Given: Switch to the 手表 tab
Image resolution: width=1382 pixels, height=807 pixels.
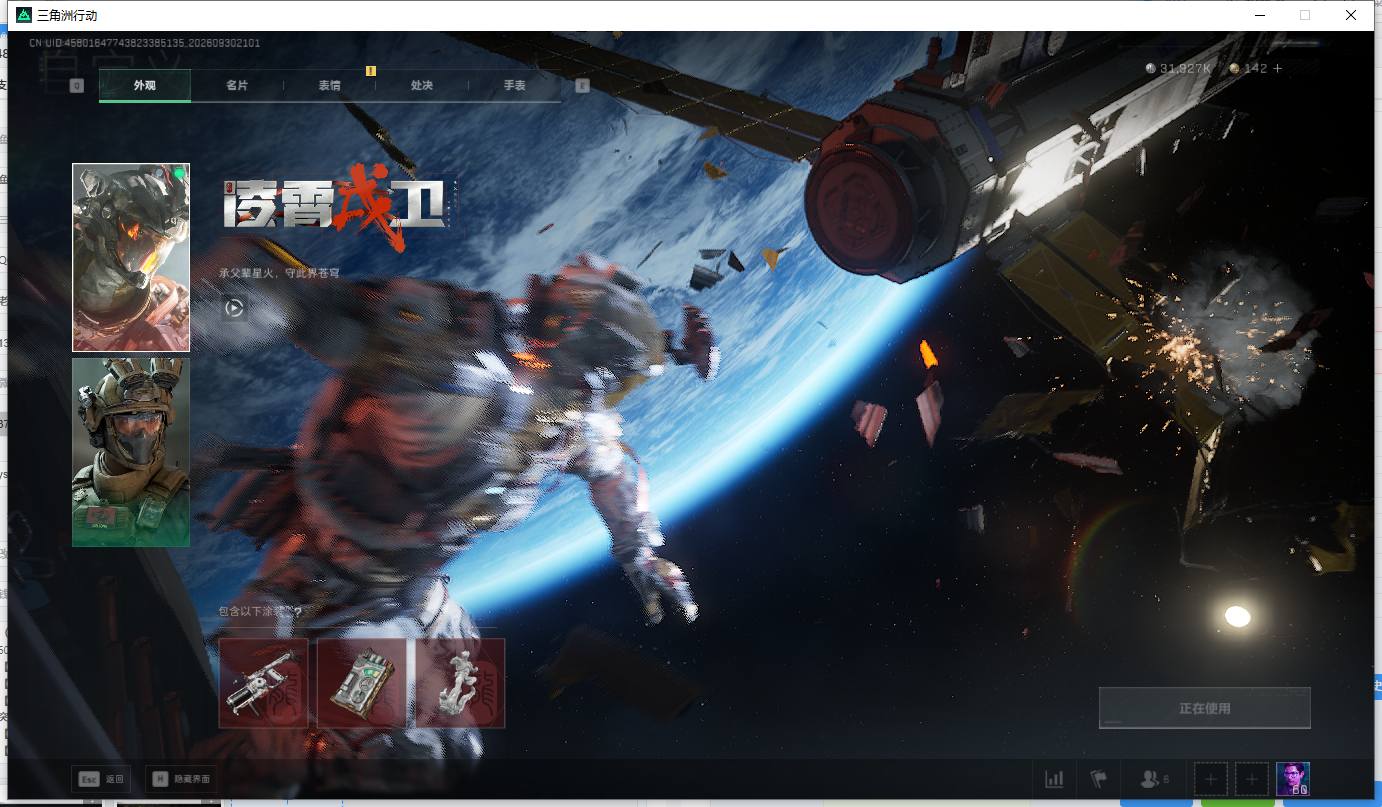Looking at the screenshot, I should (x=514, y=86).
